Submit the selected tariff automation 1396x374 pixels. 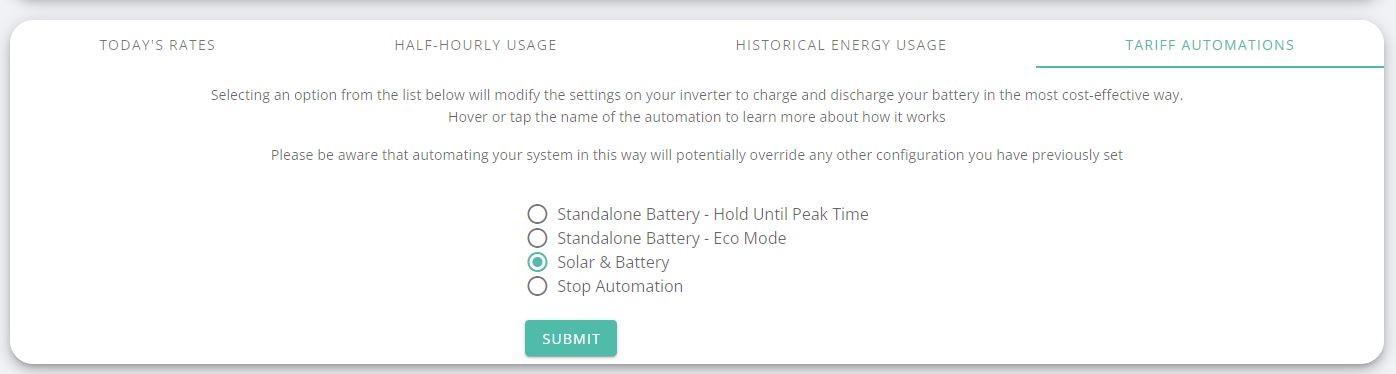[x=571, y=338]
